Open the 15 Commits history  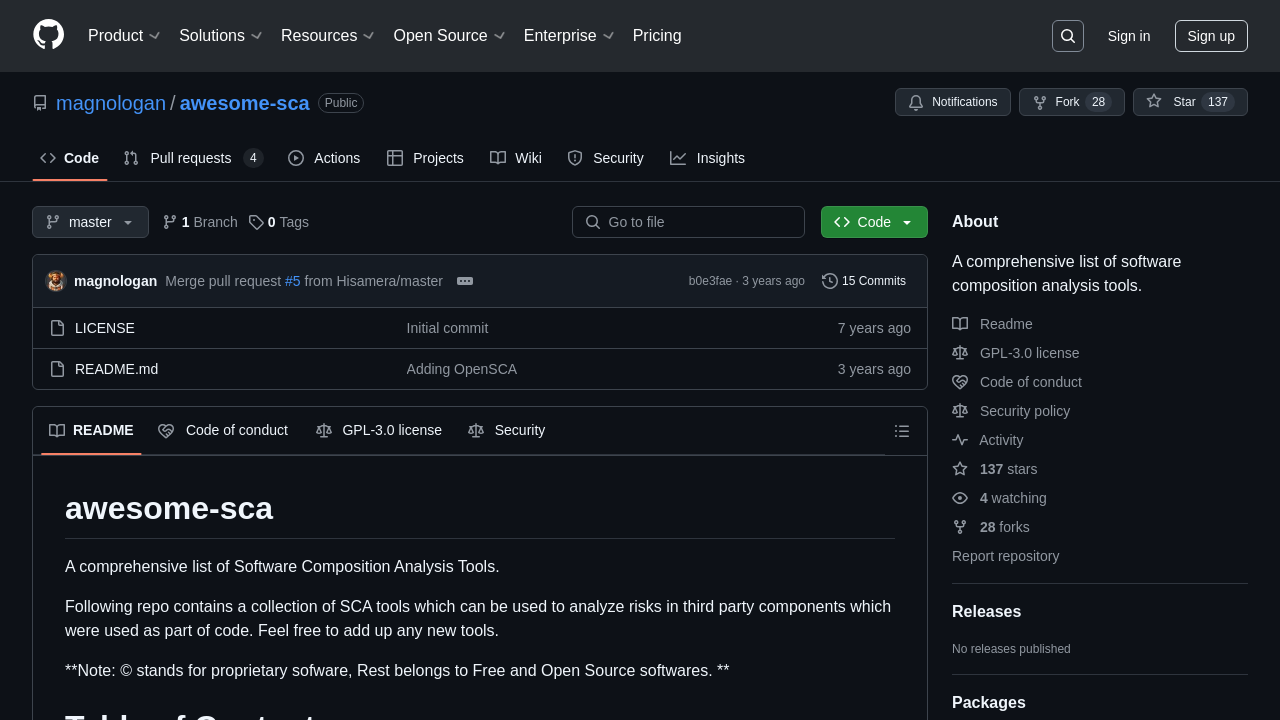click(x=864, y=281)
